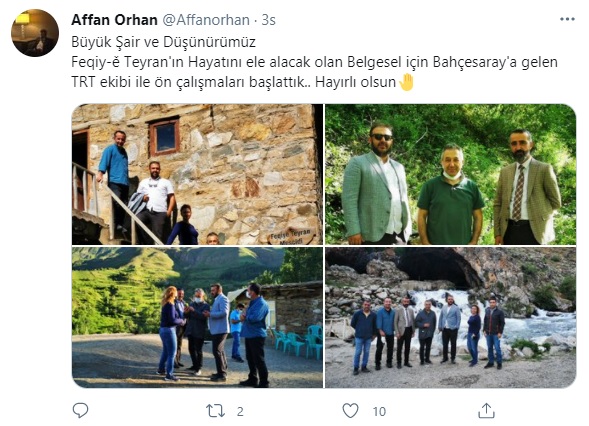Click the turquoise chairs in the photo
589x426 pixels.
point(298,341)
